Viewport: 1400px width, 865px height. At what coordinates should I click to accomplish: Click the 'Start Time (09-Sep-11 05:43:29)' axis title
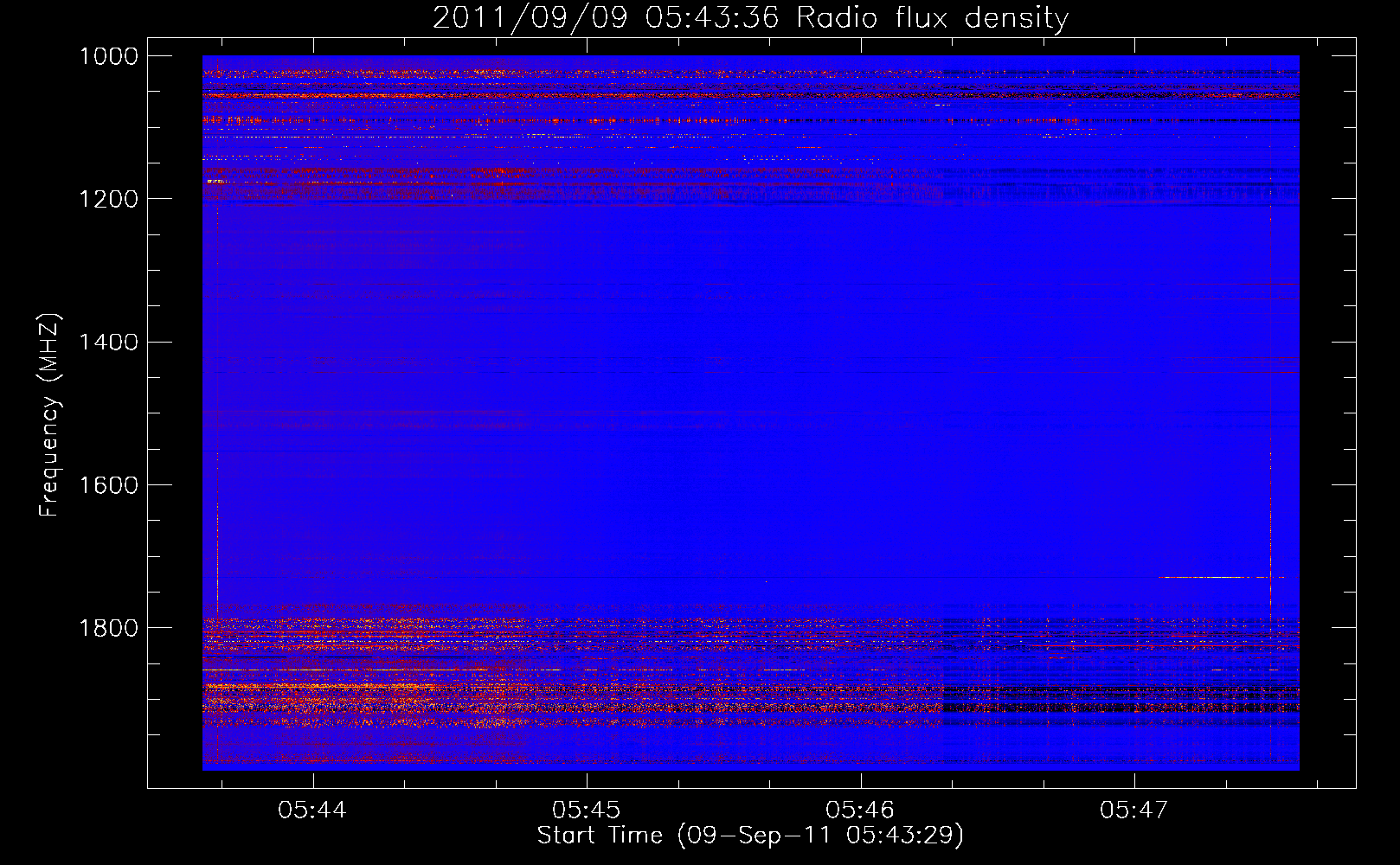pyautogui.click(x=750, y=836)
